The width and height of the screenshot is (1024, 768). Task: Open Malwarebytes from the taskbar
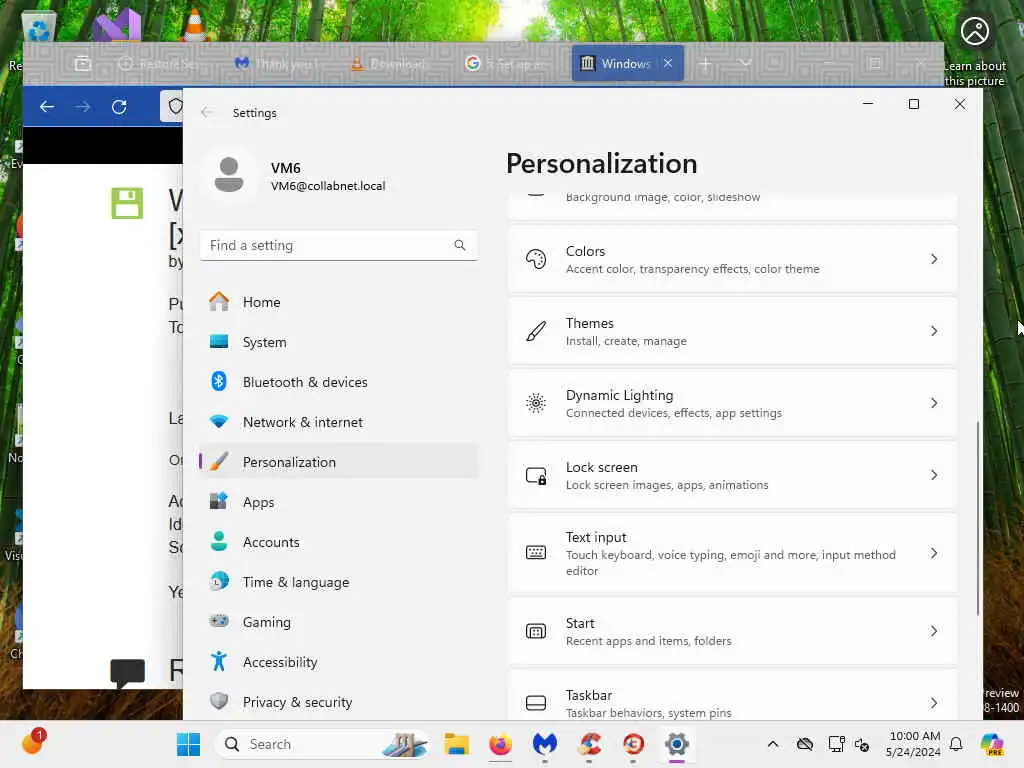pyautogui.click(x=545, y=744)
